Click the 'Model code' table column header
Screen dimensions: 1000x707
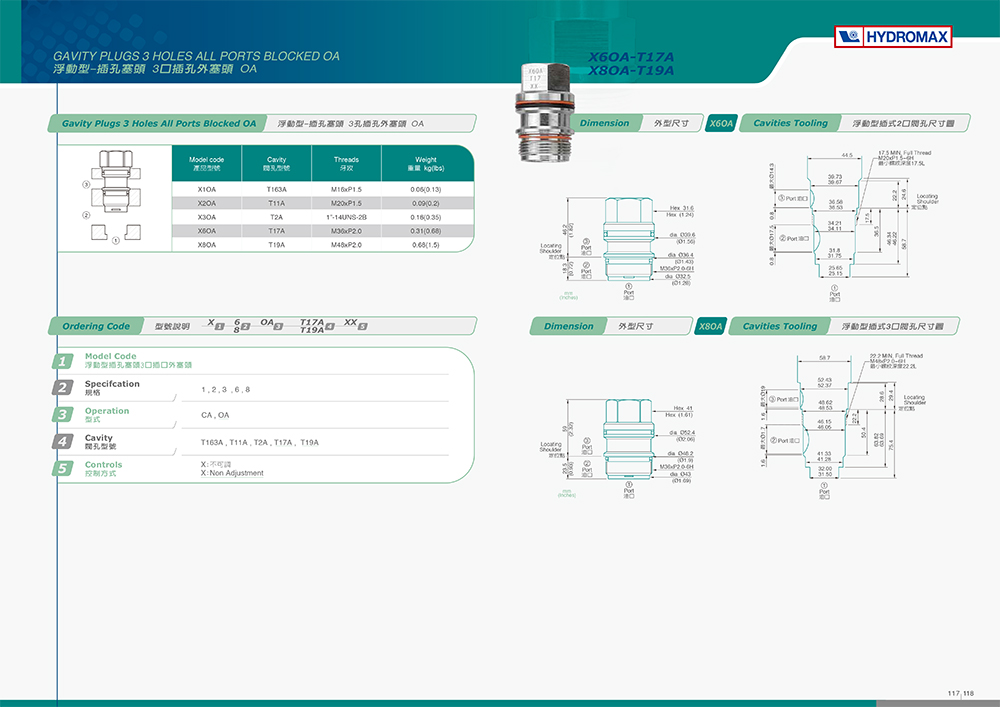(207, 164)
